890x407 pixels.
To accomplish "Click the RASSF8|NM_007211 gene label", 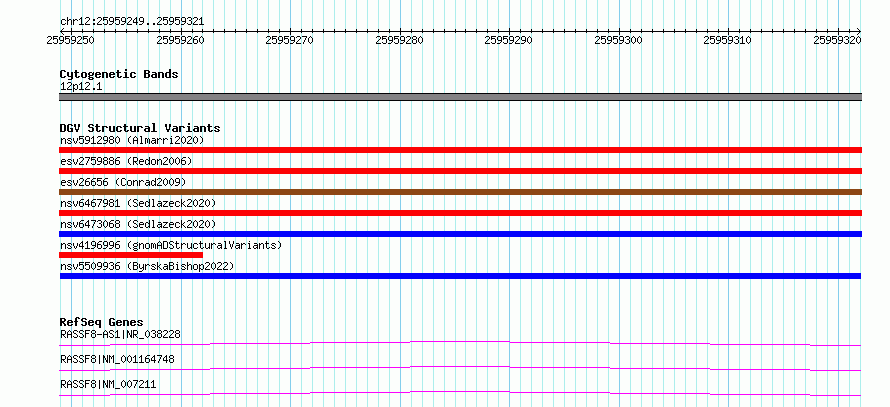I will click(108, 384).
